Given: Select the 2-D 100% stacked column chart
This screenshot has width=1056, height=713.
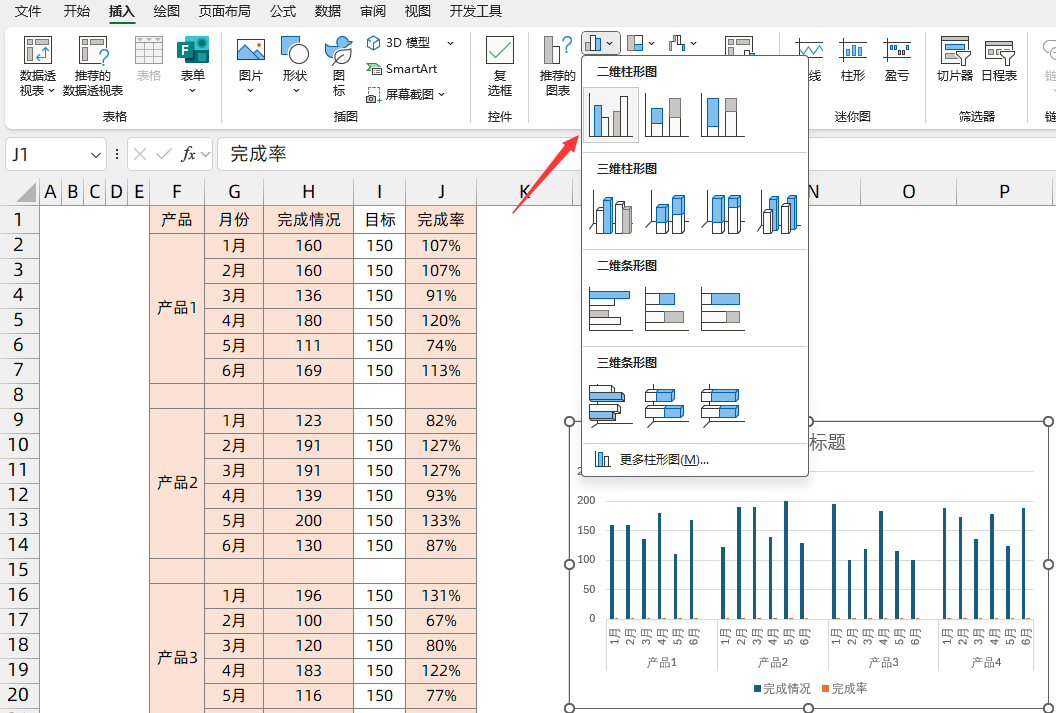Looking at the screenshot, I should click(x=723, y=115).
